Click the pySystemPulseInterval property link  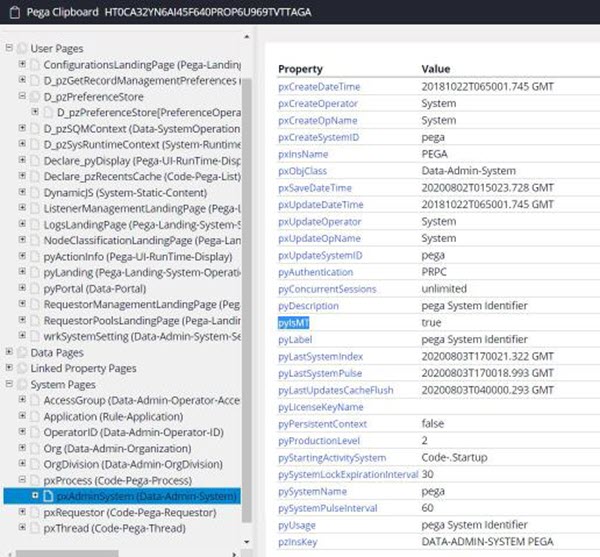pyautogui.click(x=329, y=508)
